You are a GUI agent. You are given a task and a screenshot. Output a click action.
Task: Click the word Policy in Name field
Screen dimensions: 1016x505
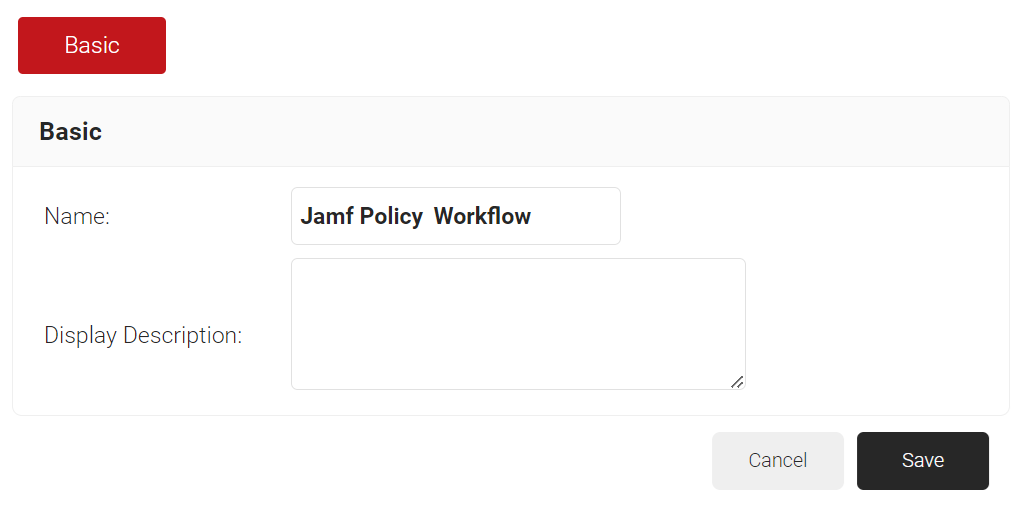coord(391,216)
